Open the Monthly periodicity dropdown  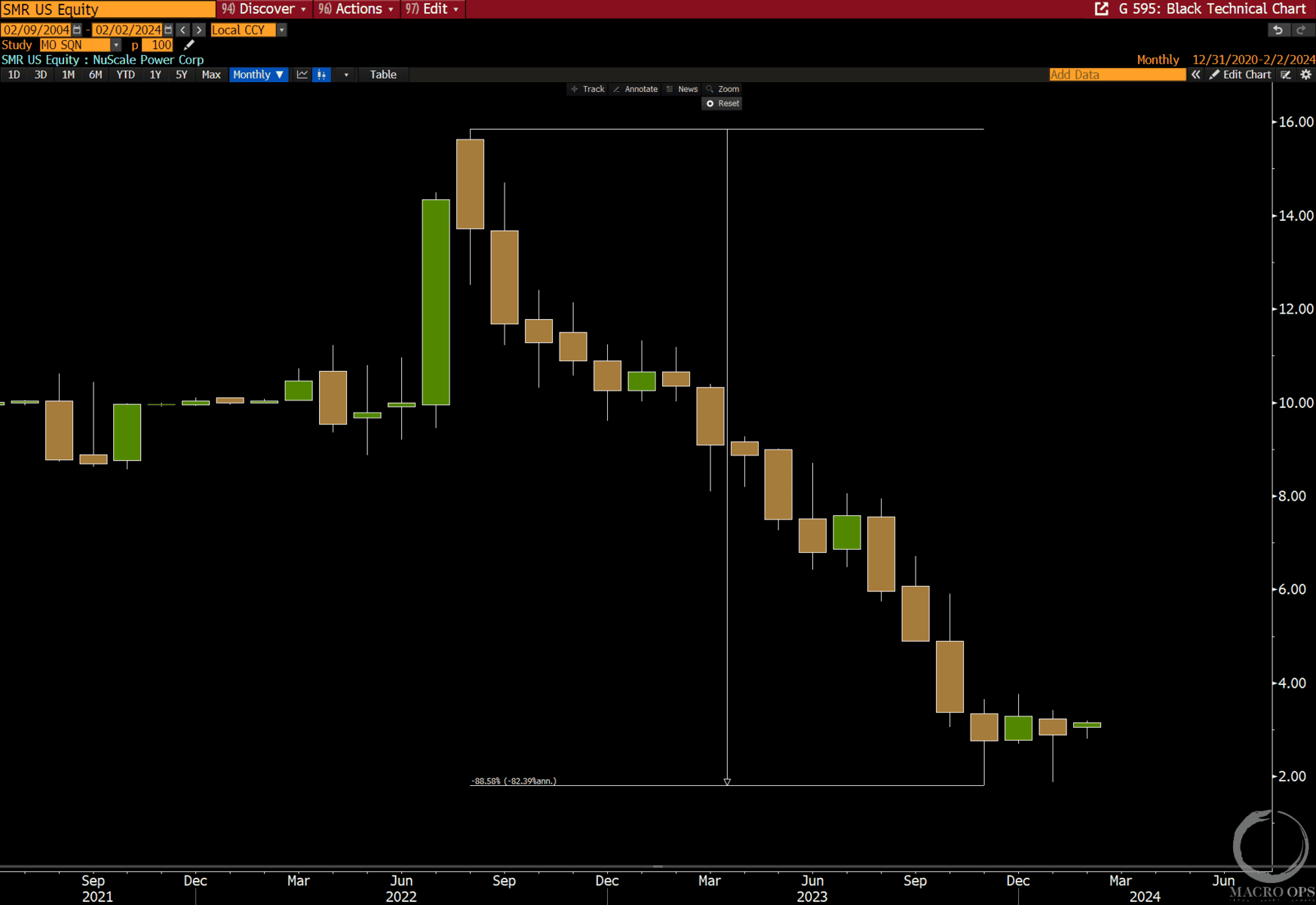click(x=259, y=75)
